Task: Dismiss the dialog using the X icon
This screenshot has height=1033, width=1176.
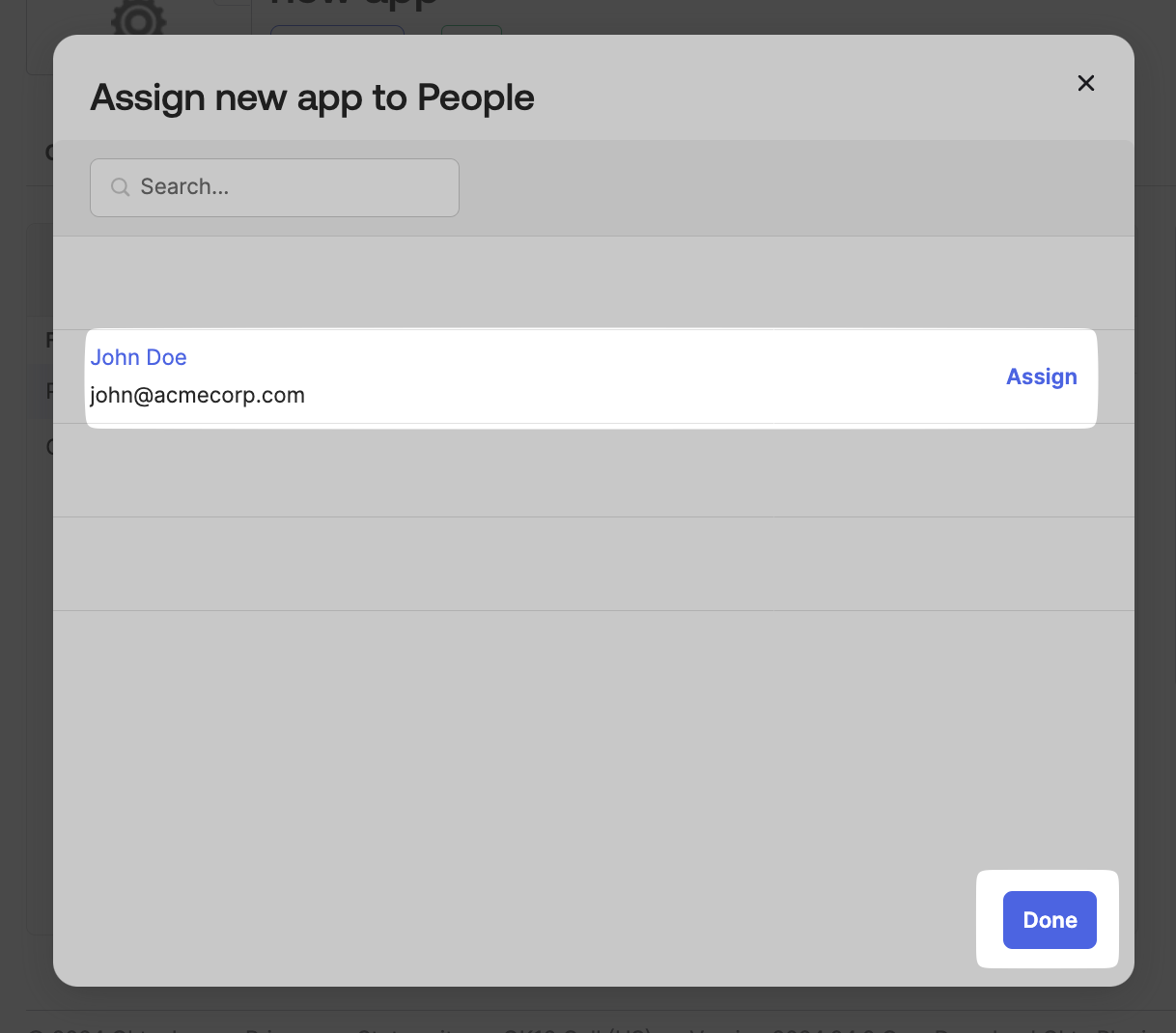Action: click(x=1085, y=83)
